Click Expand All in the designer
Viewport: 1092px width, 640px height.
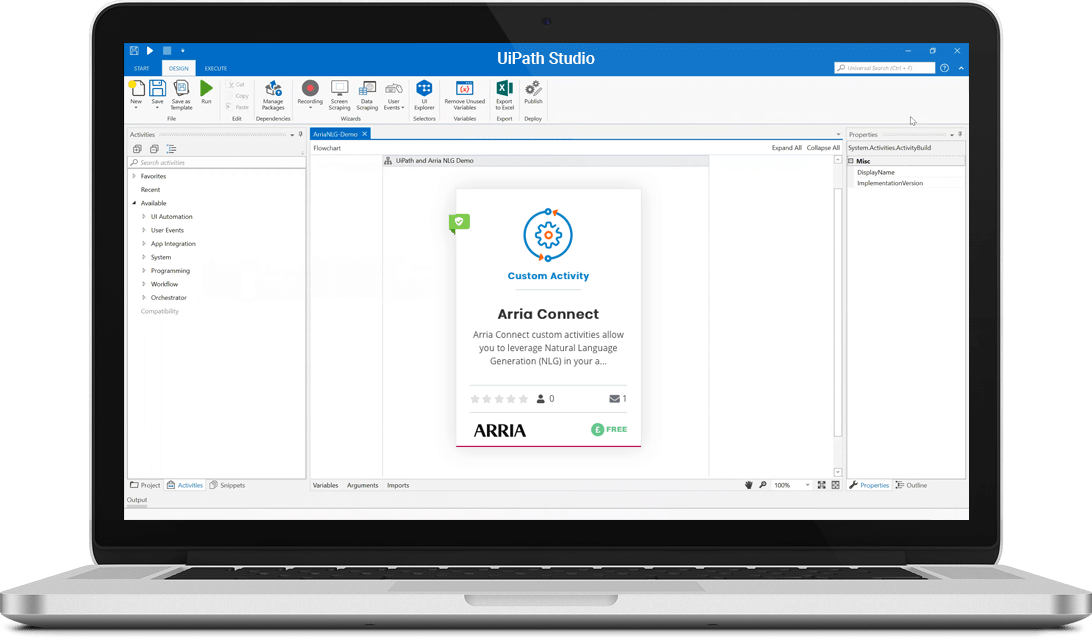point(786,148)
